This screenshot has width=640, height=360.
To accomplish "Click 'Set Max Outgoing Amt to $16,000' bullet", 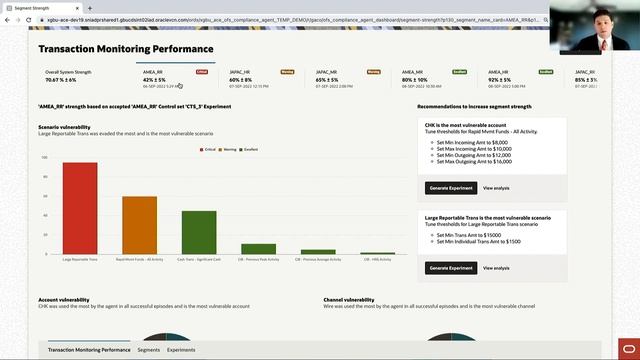I will click(x=474, y=162).
